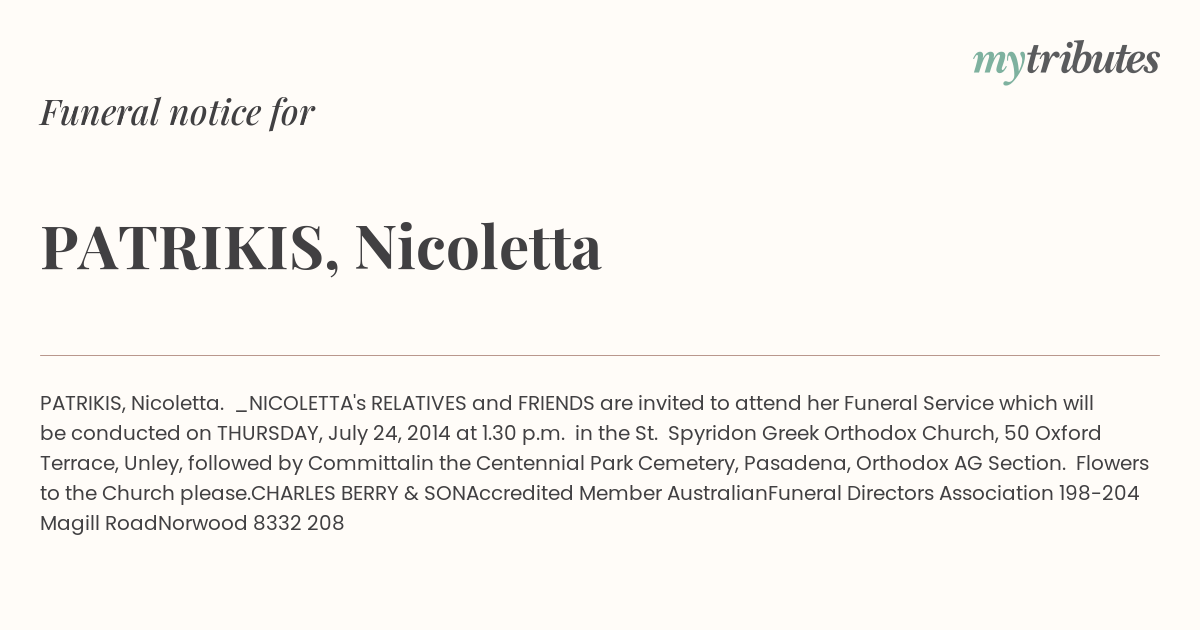The image size is (1200, 630).
Task: Click the "Magill Road" address text
Action: (x=99, y=523)
